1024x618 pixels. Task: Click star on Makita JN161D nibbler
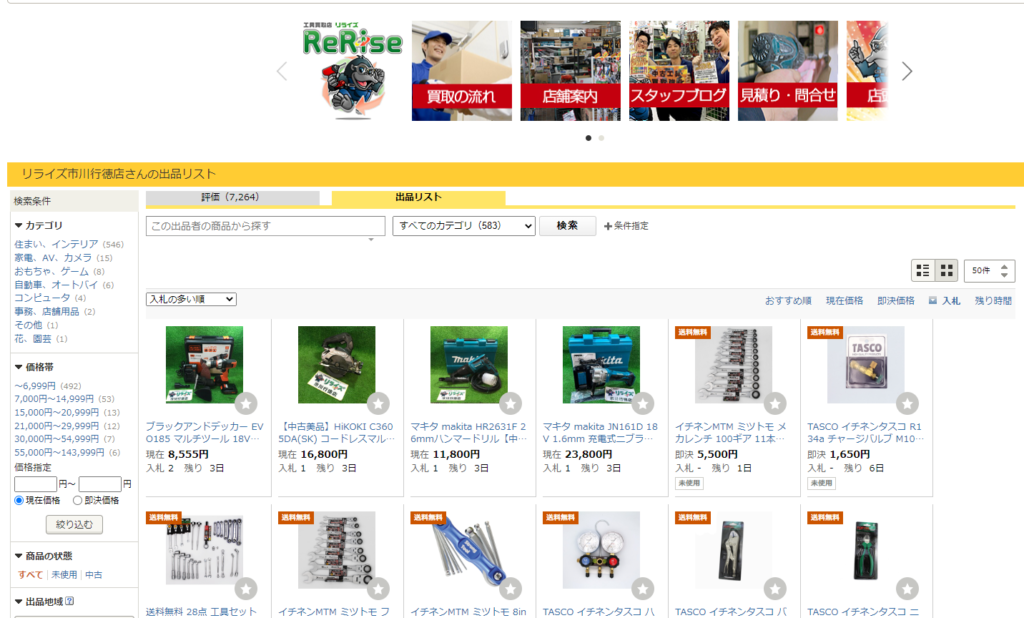(x=642, y=403)
